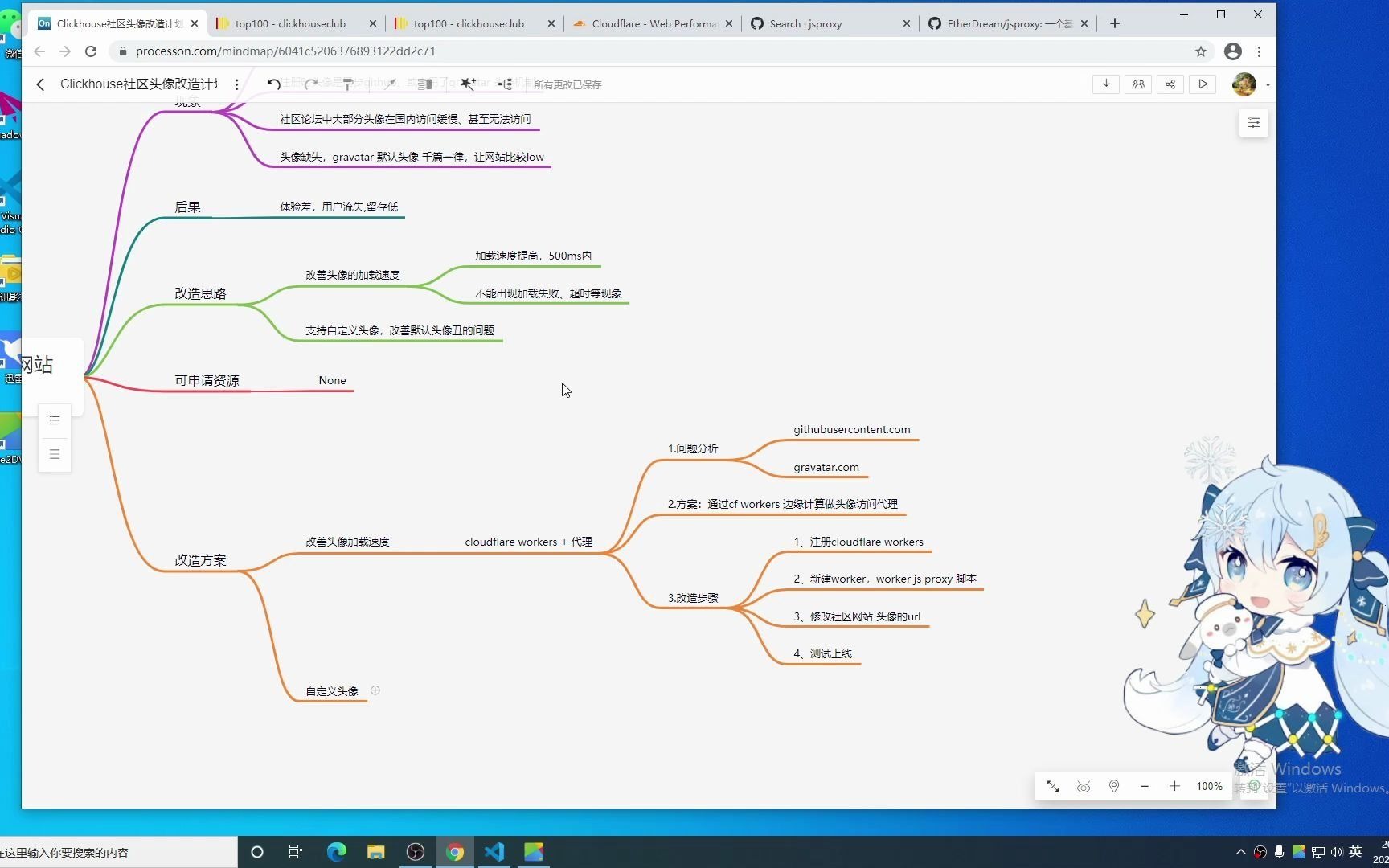This screenshot has height=868, width=1389.
Task: Switch to Cloudflare Web Performance tab
Action: (654, 23)
